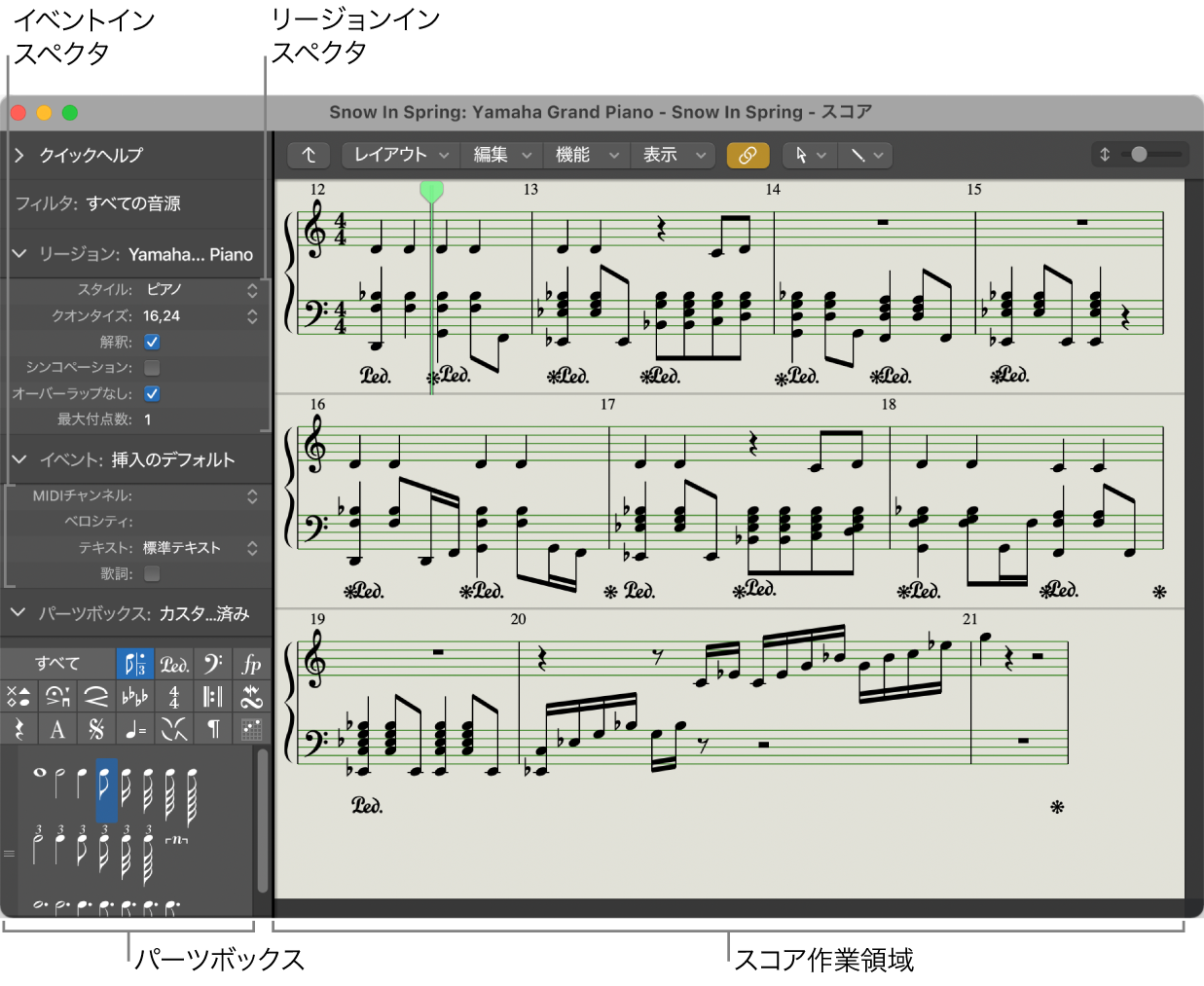Toggle the link (chain) button in the toolbar
1204x986 pixels.
click(x=748, y=155)
